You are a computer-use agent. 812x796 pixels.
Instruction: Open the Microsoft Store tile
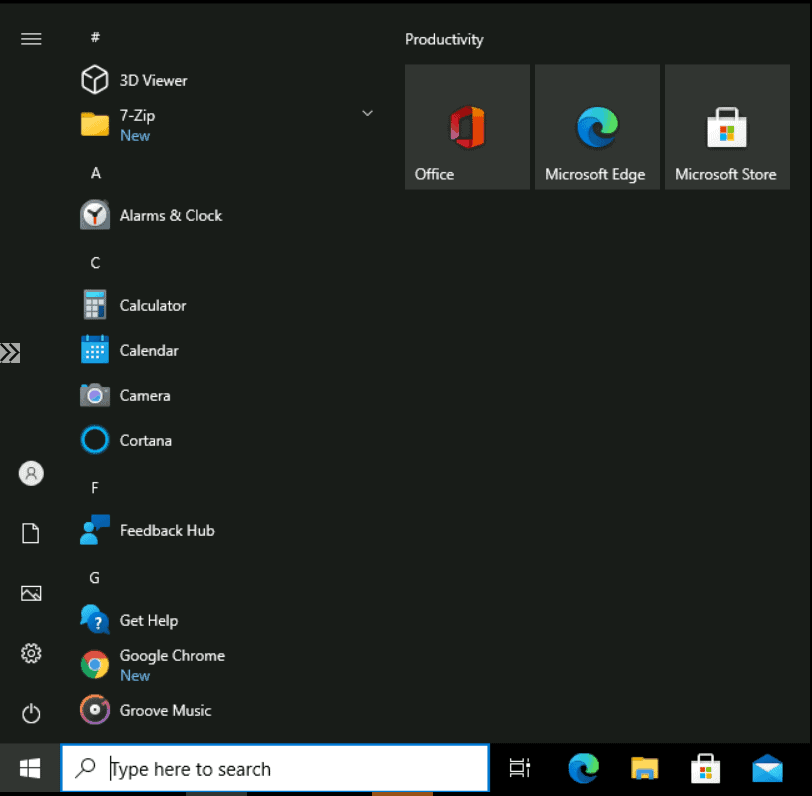[727, 127]
